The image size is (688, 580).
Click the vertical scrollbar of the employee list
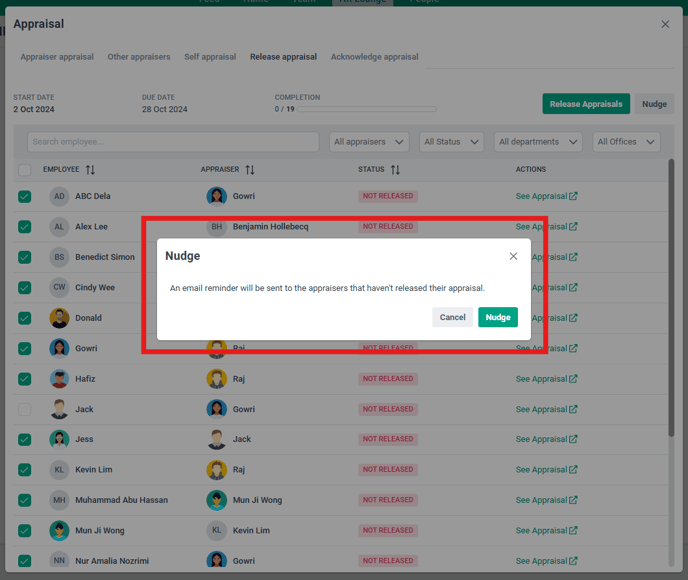click(x=670, y=298)
